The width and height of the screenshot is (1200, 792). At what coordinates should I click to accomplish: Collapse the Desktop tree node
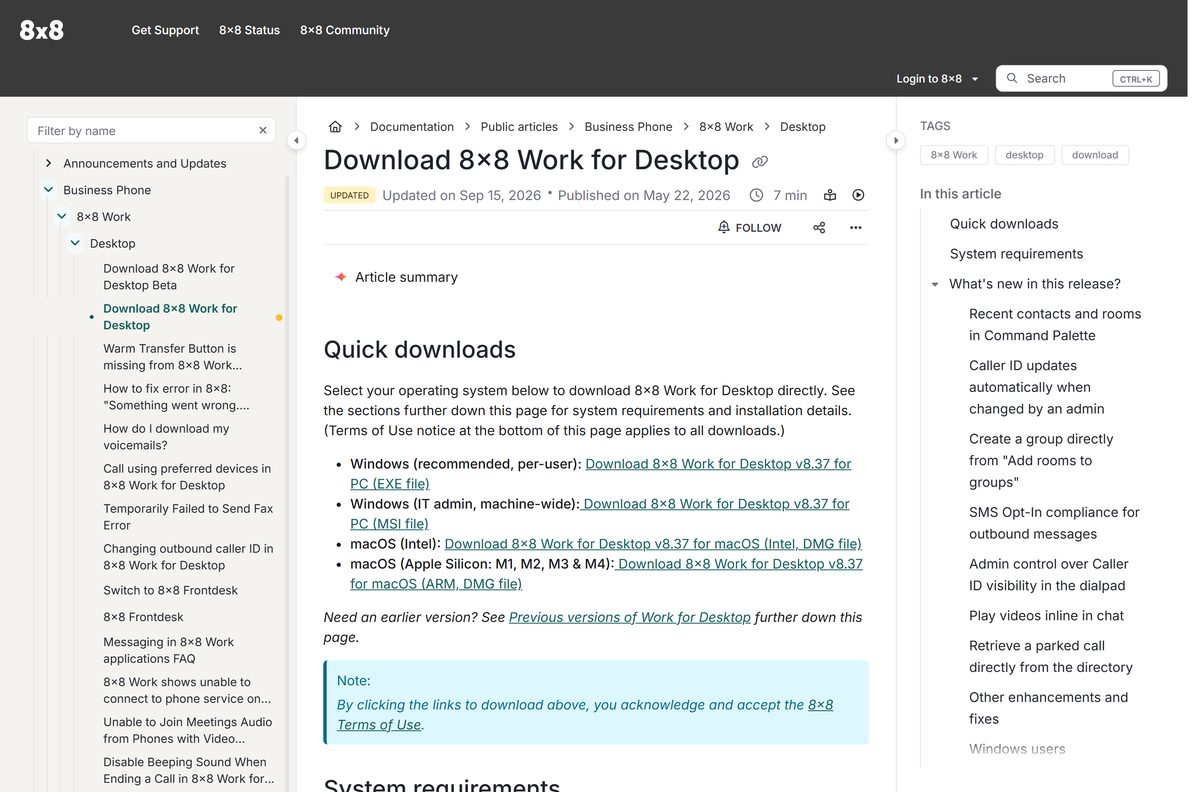click(x=75, y=243)
